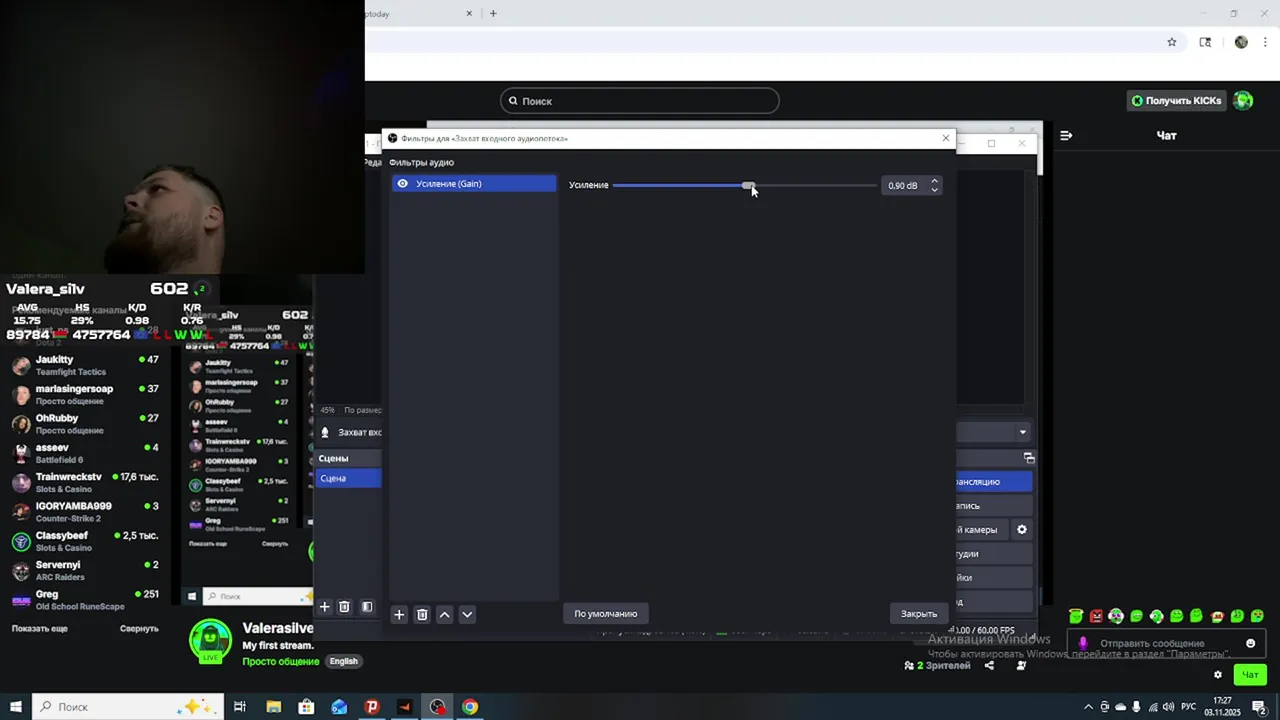
Task: Move the filter down with the arrow icon
Action: [x=467, y=614]
